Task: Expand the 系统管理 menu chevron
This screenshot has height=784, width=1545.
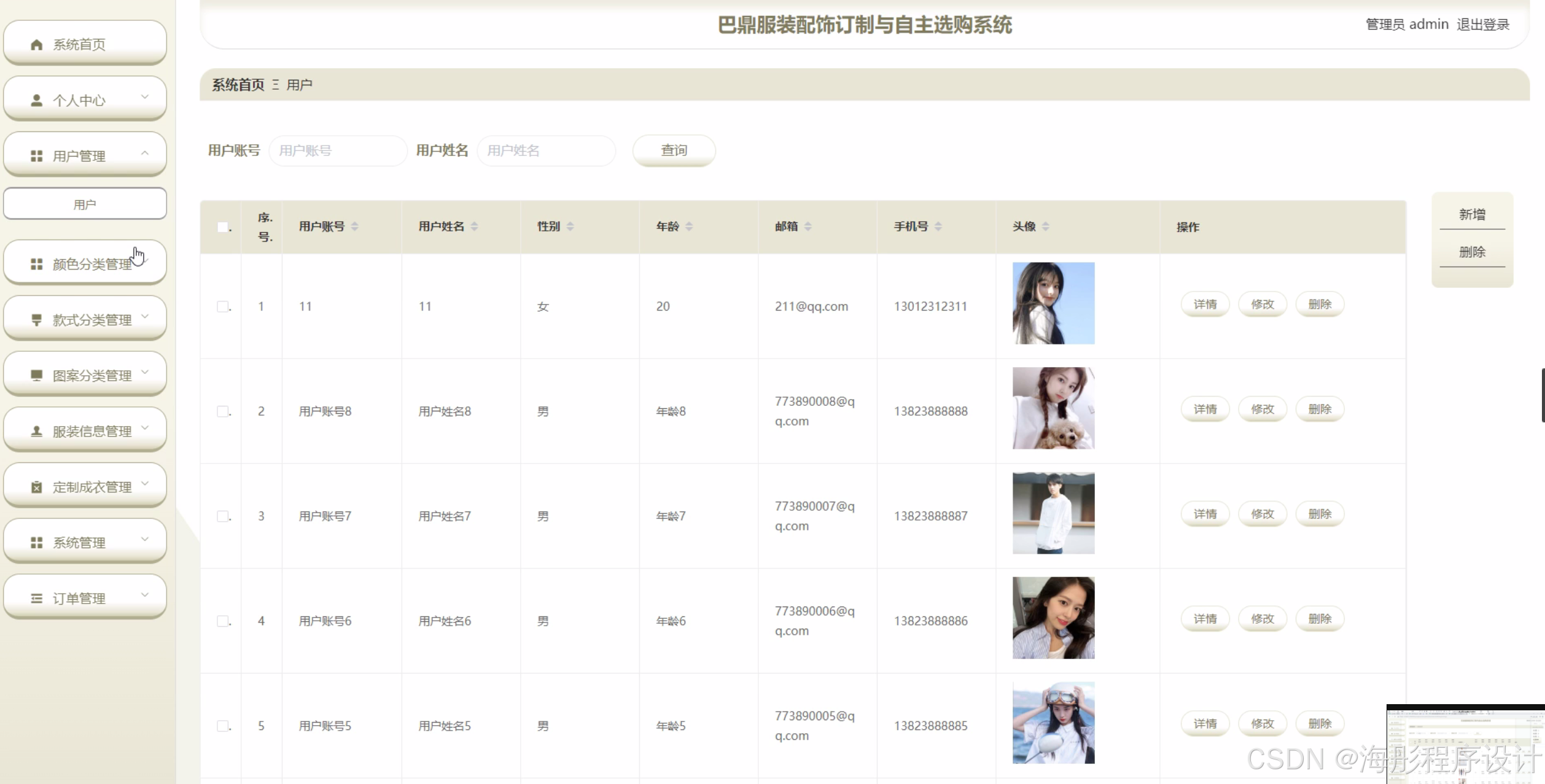Action: tap(145, 539)
